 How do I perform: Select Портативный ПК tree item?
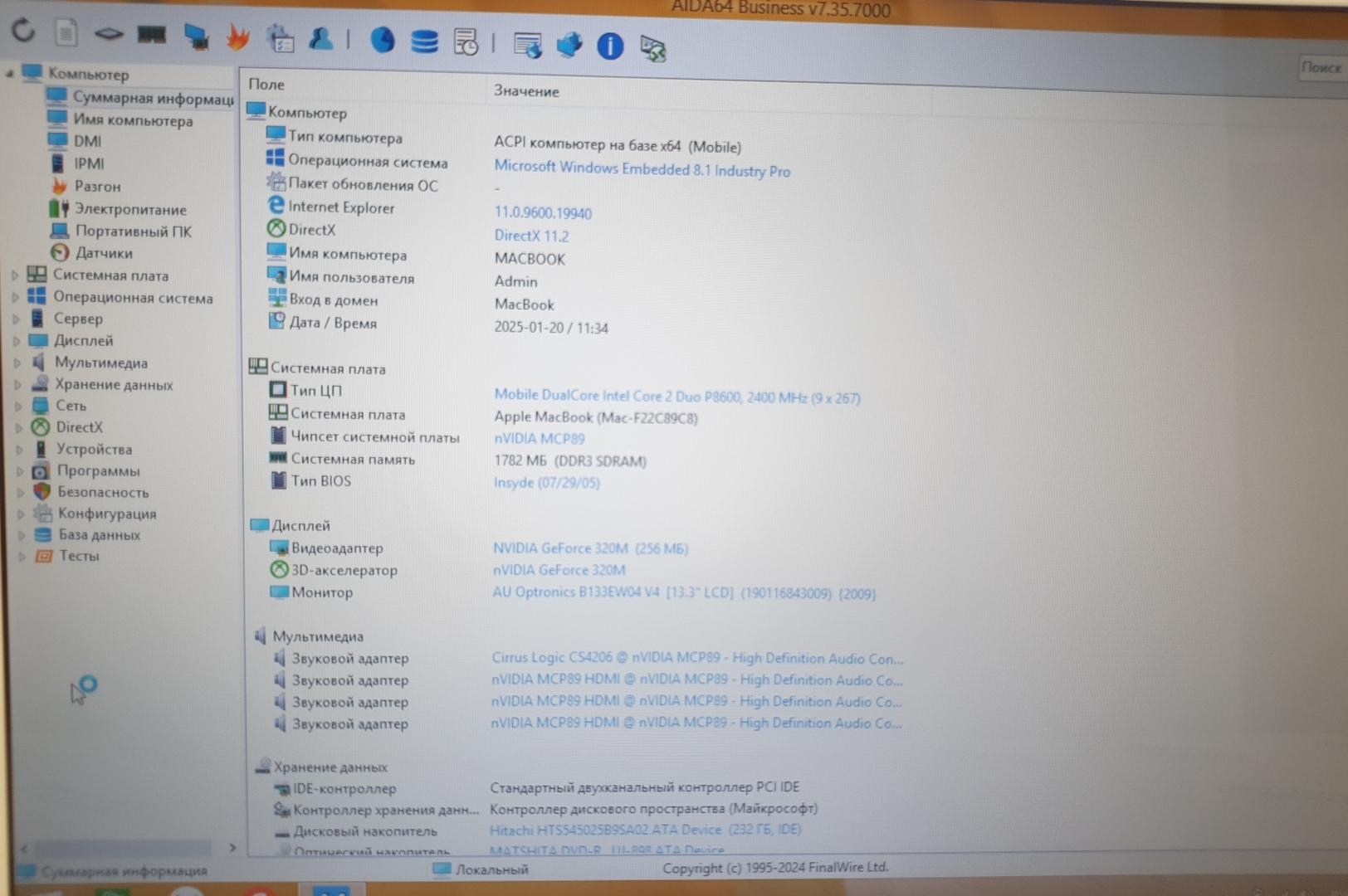click(121, 231)
